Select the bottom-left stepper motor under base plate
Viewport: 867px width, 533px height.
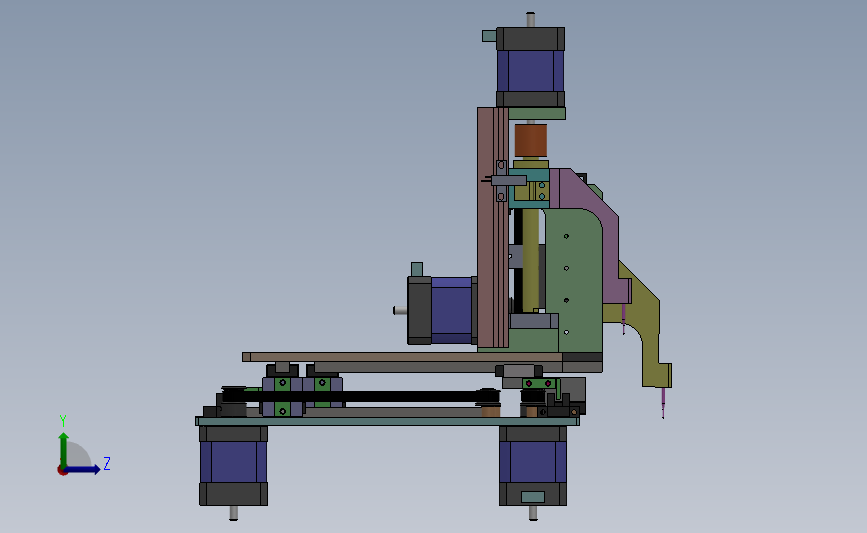(233, 465)
